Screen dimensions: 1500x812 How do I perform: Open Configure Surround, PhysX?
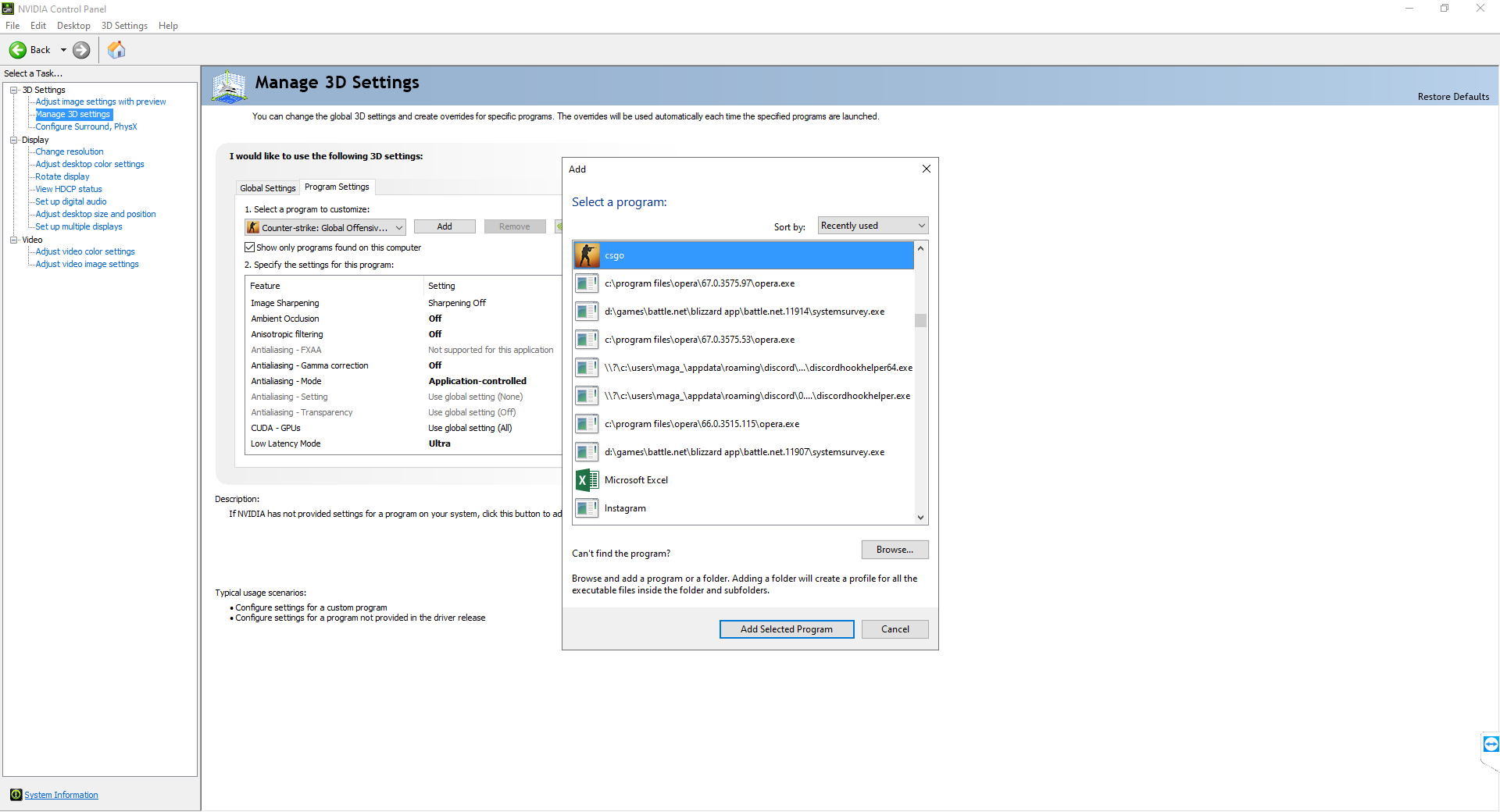86,126
